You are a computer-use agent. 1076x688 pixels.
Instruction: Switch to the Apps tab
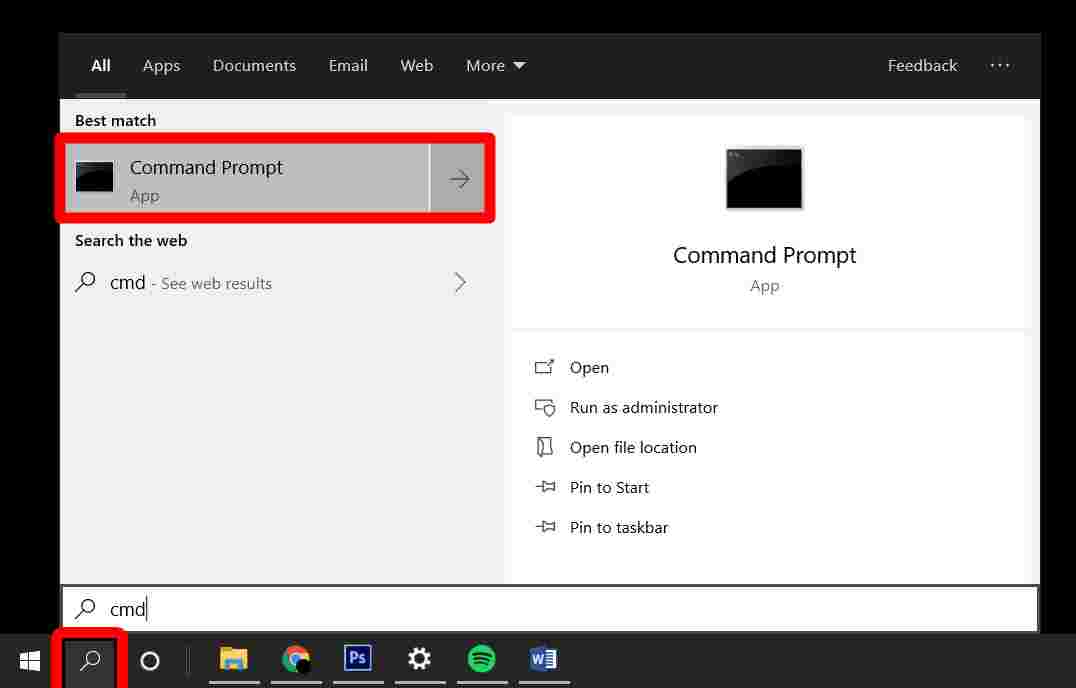tap(161, 65)
